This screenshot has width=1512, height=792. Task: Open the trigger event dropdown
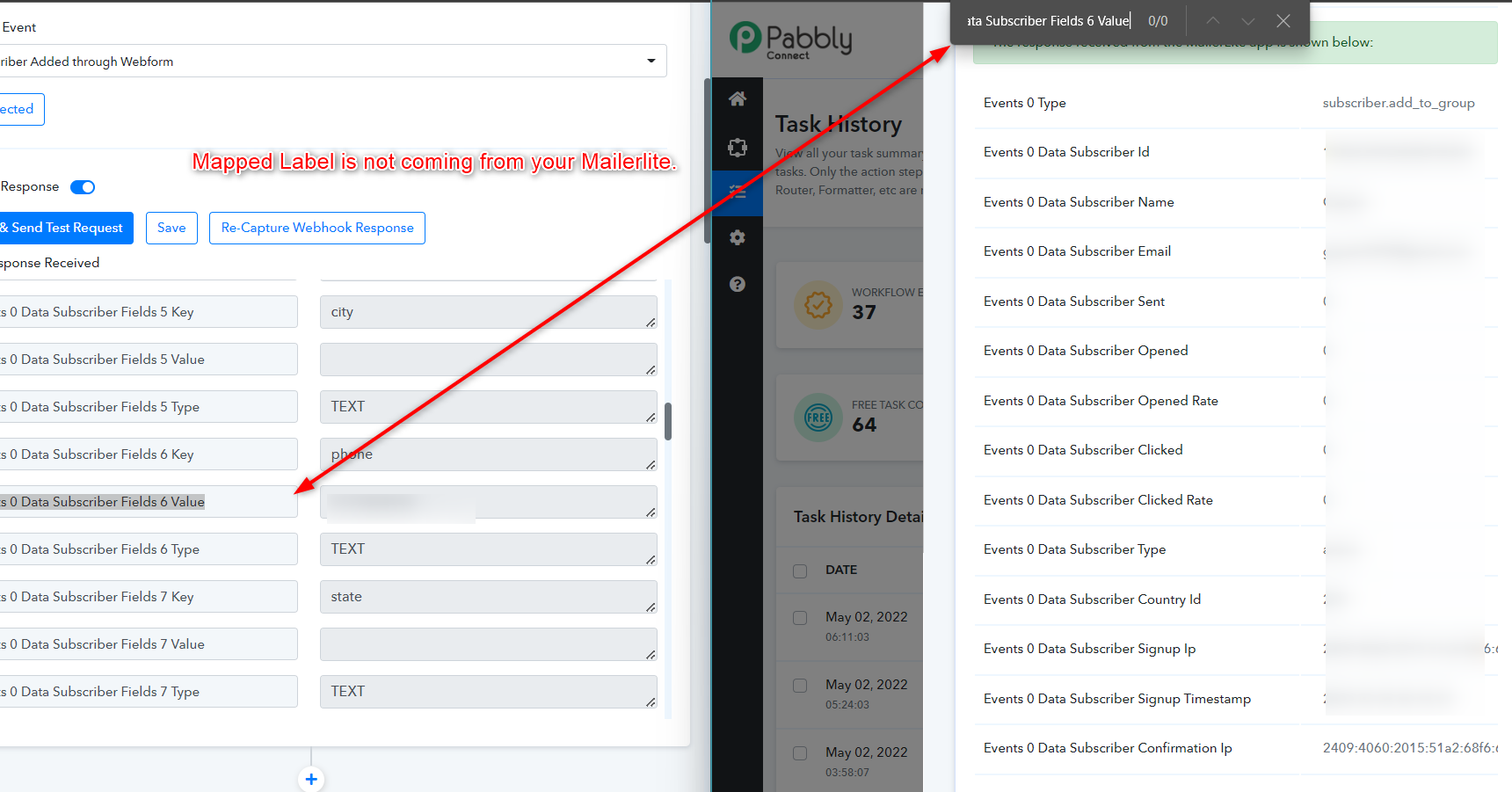333,62
